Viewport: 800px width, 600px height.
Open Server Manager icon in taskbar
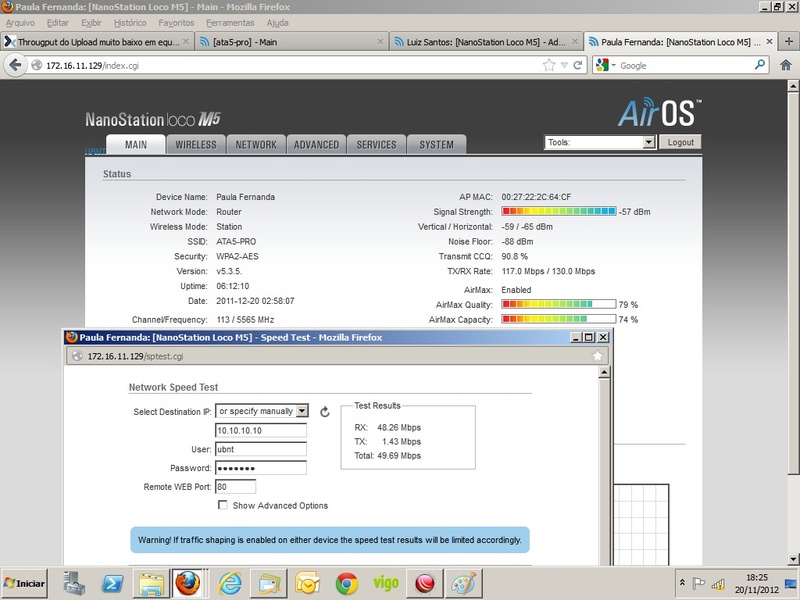pyautogui.click(x=74, y=583)
